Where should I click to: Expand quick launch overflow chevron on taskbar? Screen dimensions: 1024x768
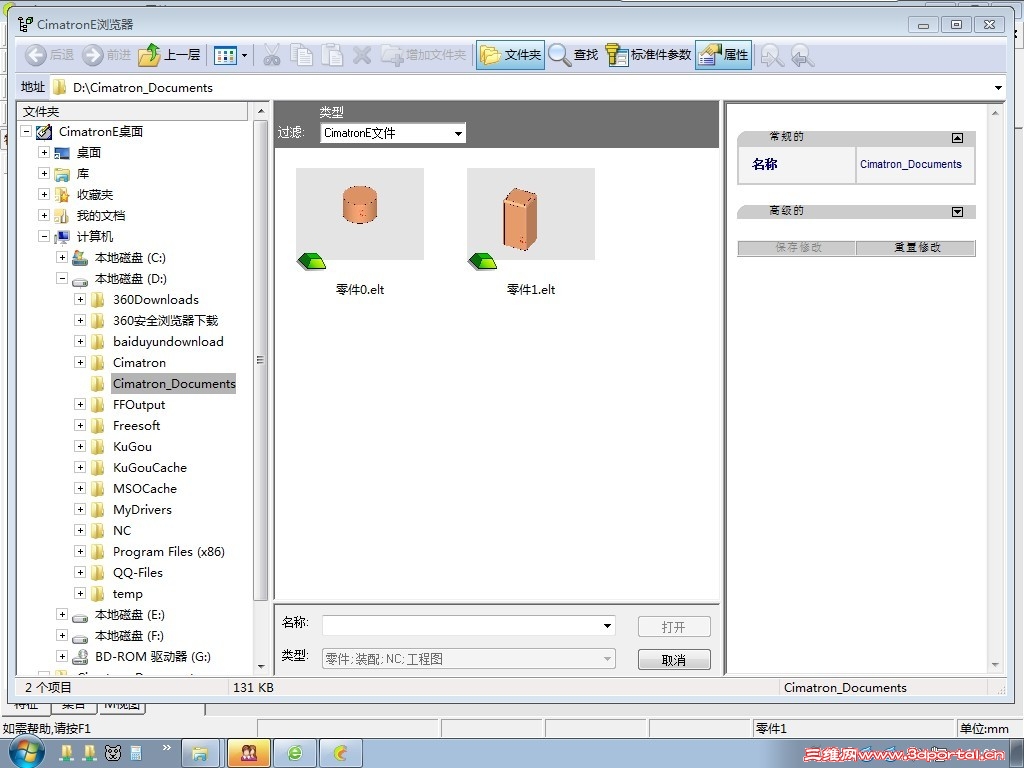[x=167, y=747]
